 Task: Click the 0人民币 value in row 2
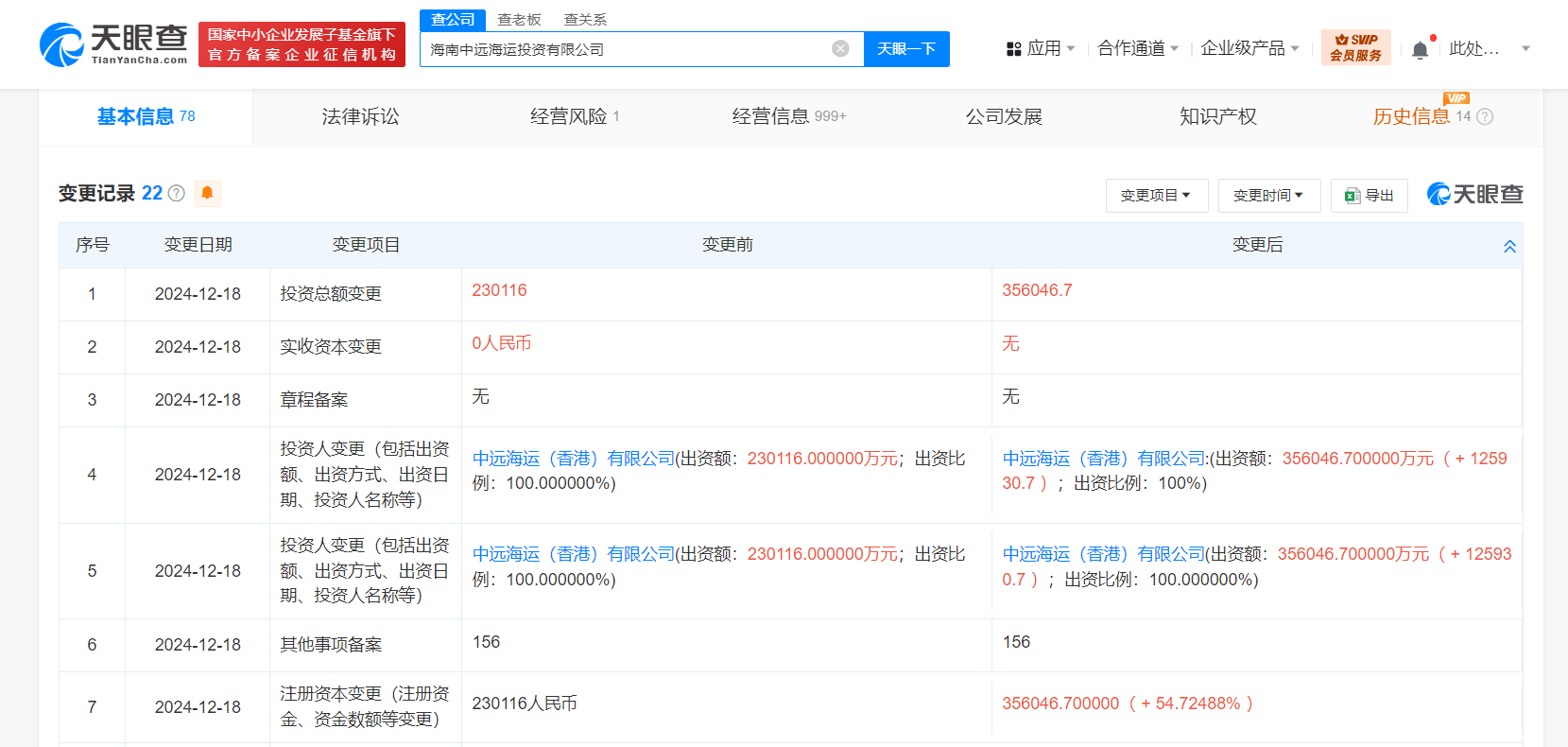tap(502, 343)
